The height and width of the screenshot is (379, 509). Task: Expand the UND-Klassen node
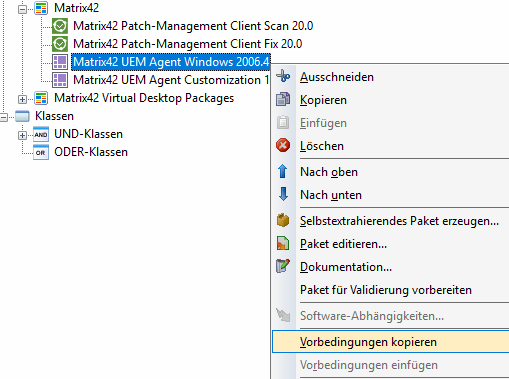[22, 135]
